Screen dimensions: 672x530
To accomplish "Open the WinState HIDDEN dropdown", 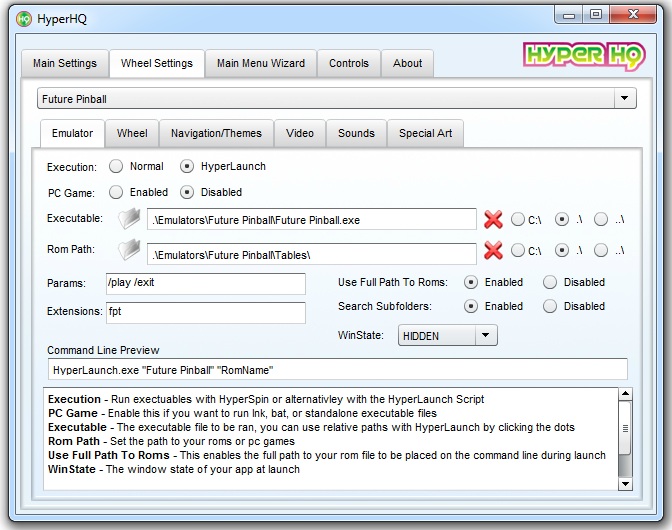I will click(447, 335).
